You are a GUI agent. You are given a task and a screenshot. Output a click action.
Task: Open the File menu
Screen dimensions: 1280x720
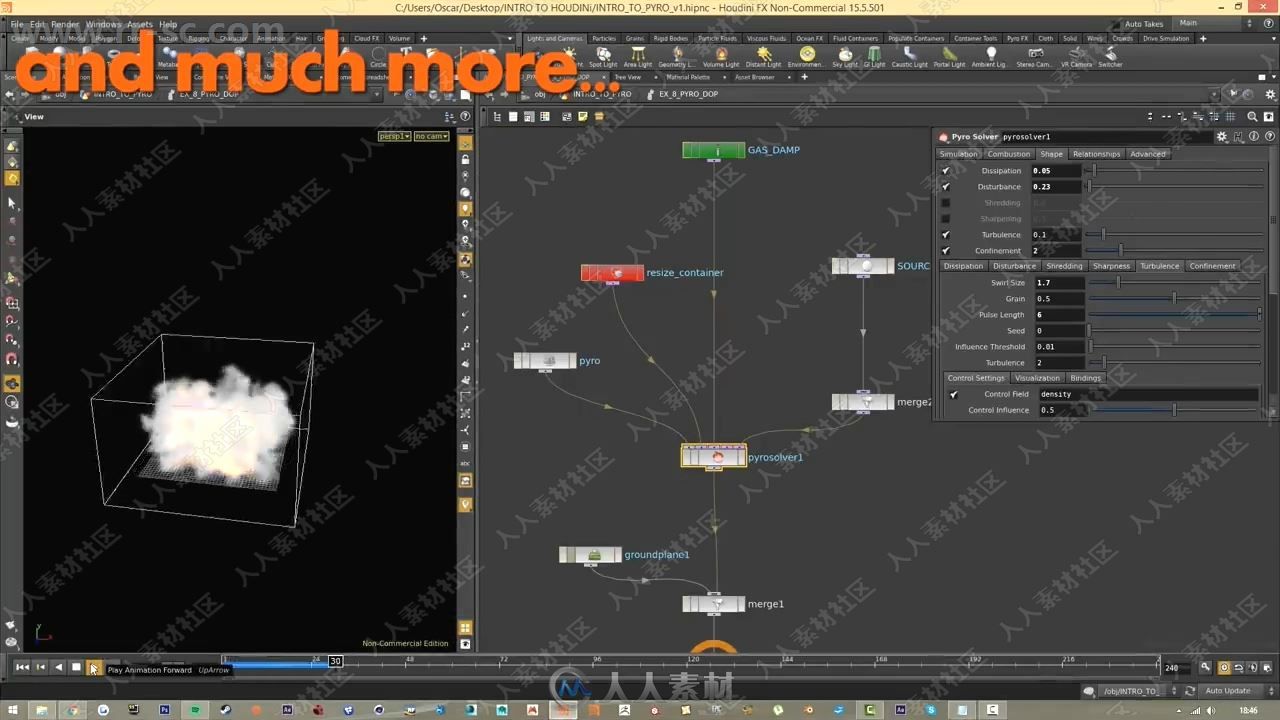point(17,24)
